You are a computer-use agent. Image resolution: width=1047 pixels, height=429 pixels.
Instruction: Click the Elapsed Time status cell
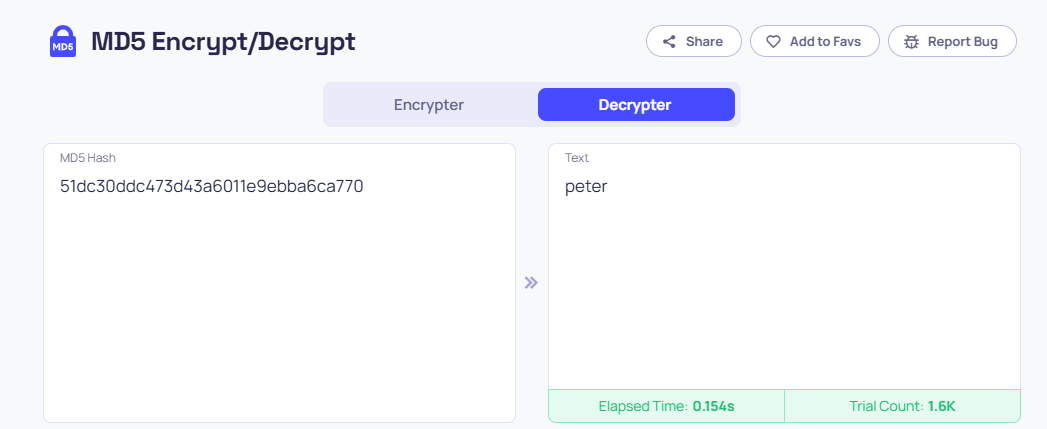666,406
